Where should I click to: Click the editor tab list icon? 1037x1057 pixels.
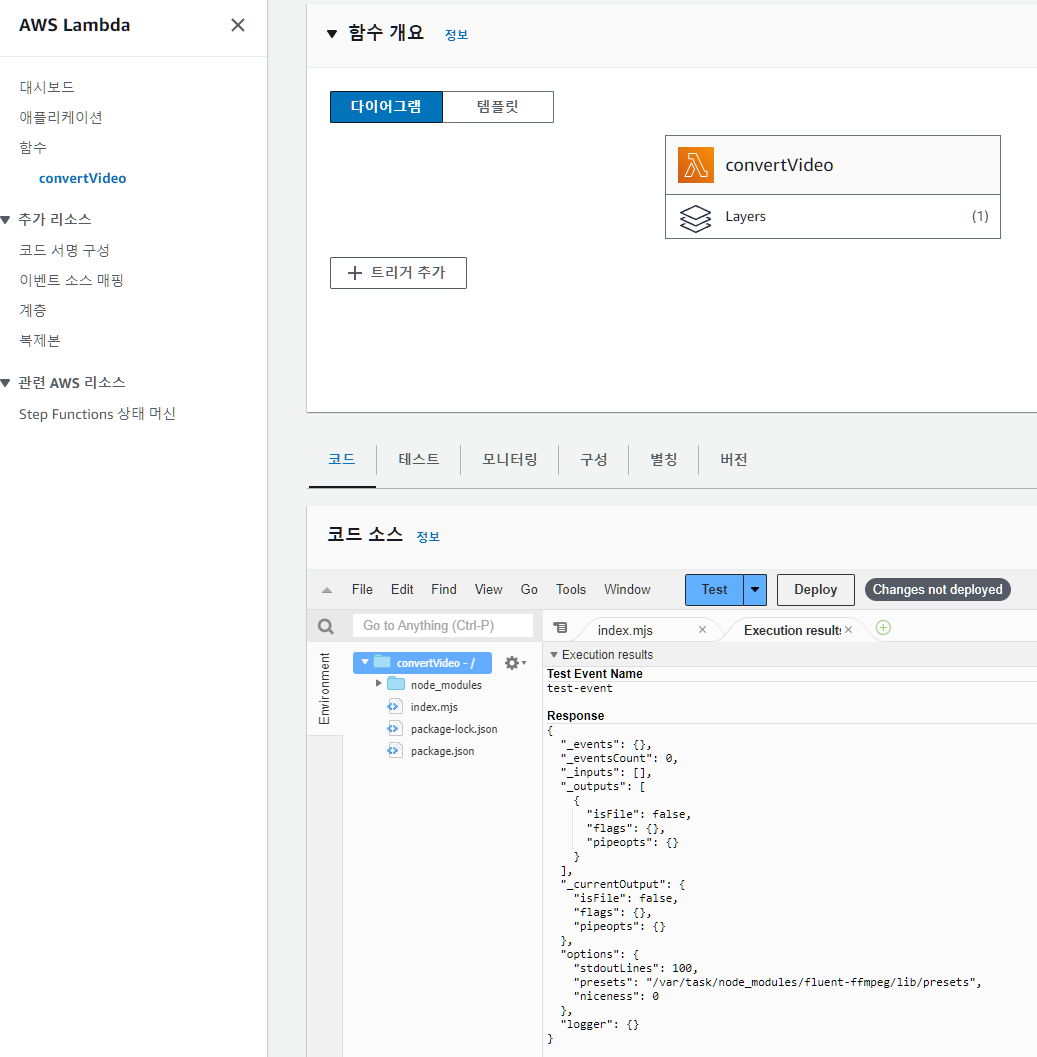point(560,628)
